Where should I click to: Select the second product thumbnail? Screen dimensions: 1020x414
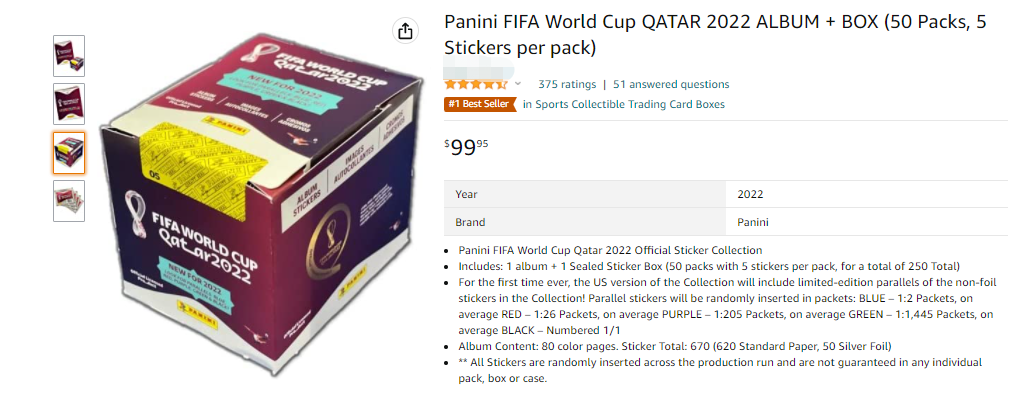coord(69,104)
